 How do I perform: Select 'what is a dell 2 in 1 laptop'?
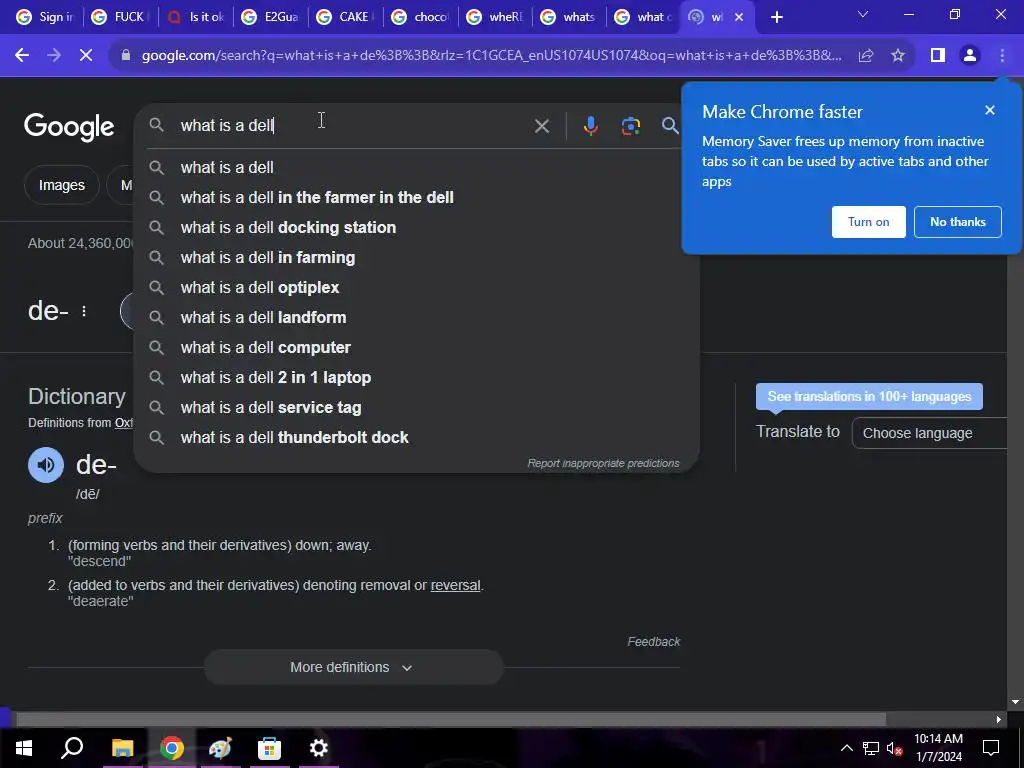coord(416,378)
